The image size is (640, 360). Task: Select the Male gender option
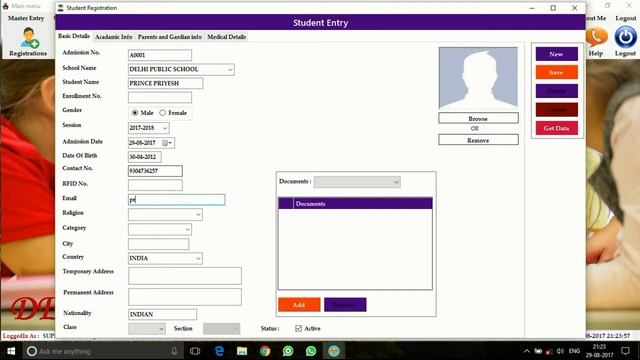click(x=135, y=113)
